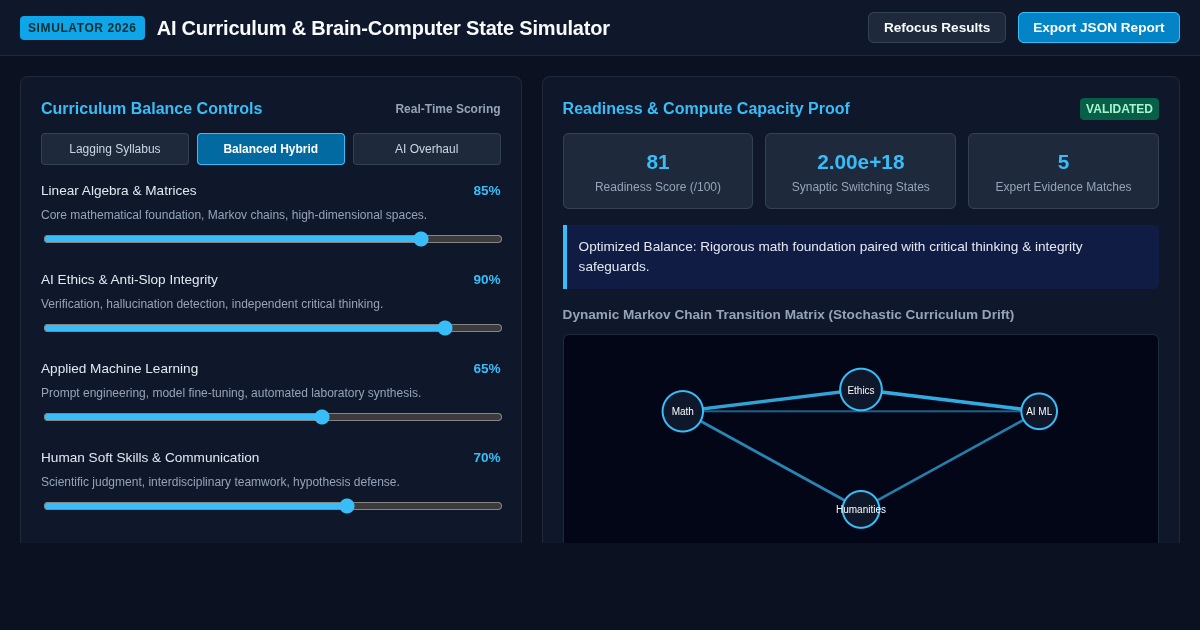The width and height of the screenshot is (1200, 630).
Task: Click the Applied Machine Learning label
Action: (x=120, y=369)
